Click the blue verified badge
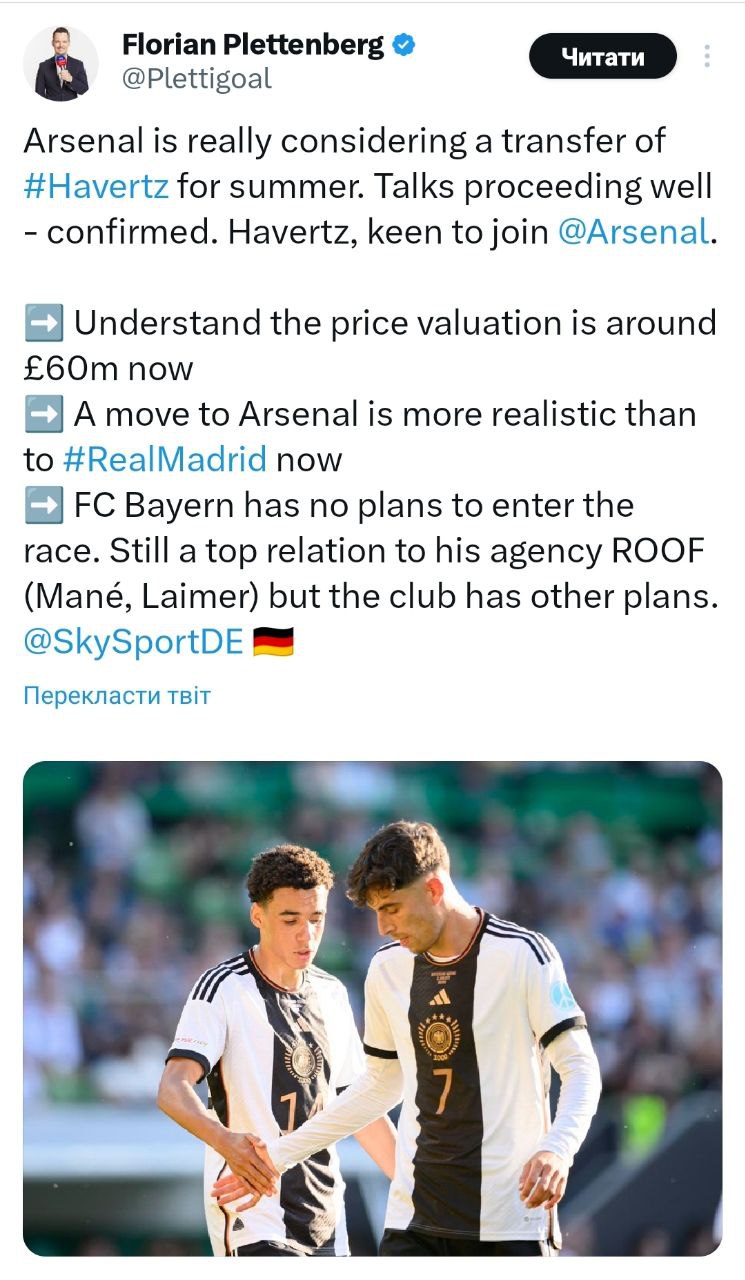 404,45
